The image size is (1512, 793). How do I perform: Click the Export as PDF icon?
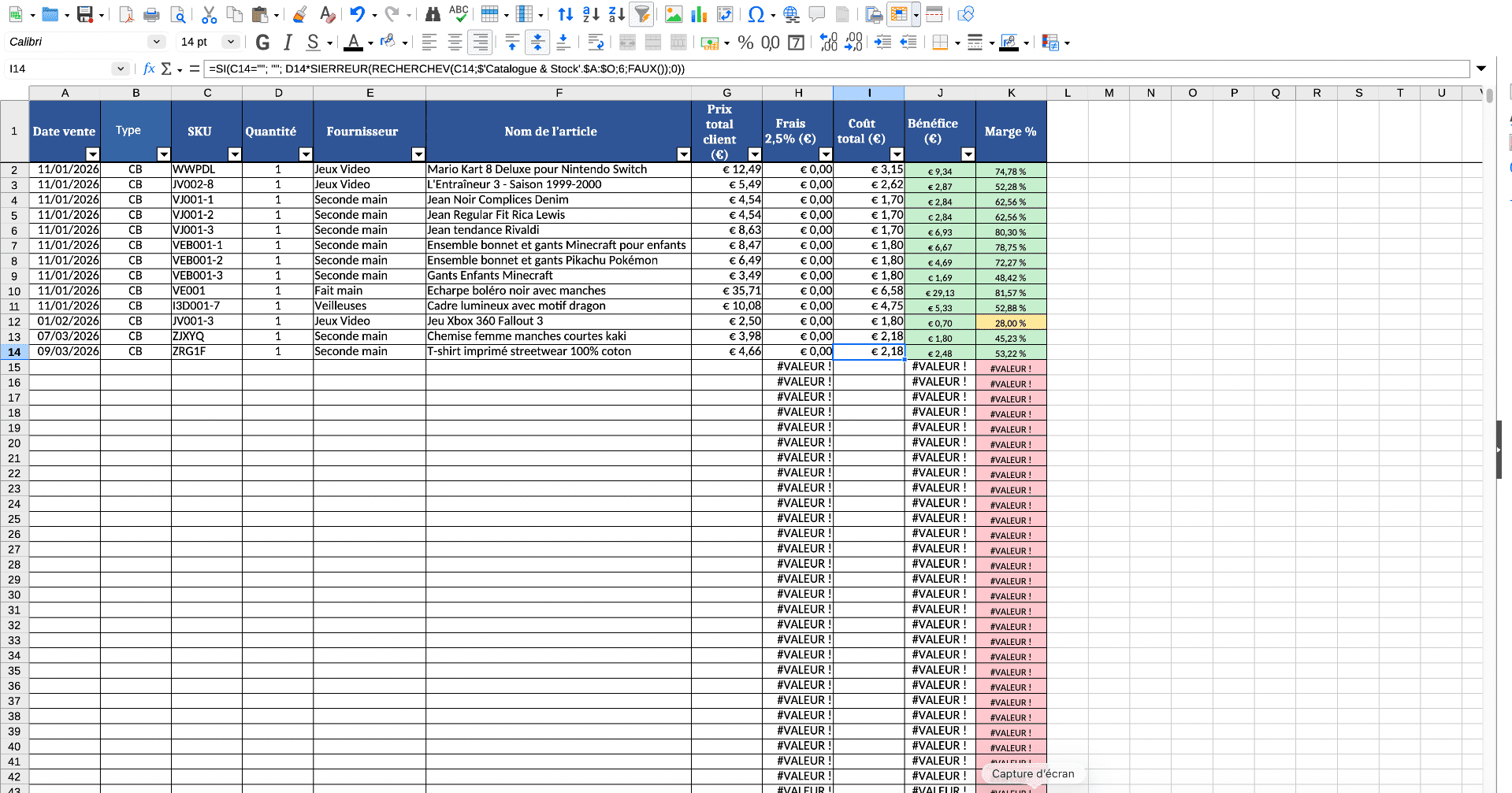pyautogui.click(x=126, y=14)
